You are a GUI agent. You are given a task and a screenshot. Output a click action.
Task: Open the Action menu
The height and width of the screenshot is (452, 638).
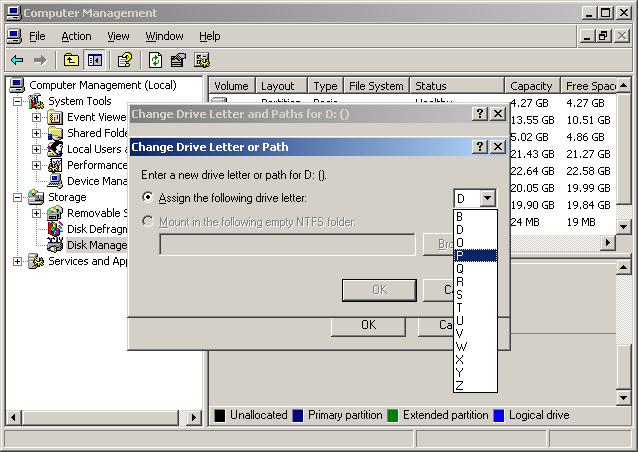(x=76, y=37)
